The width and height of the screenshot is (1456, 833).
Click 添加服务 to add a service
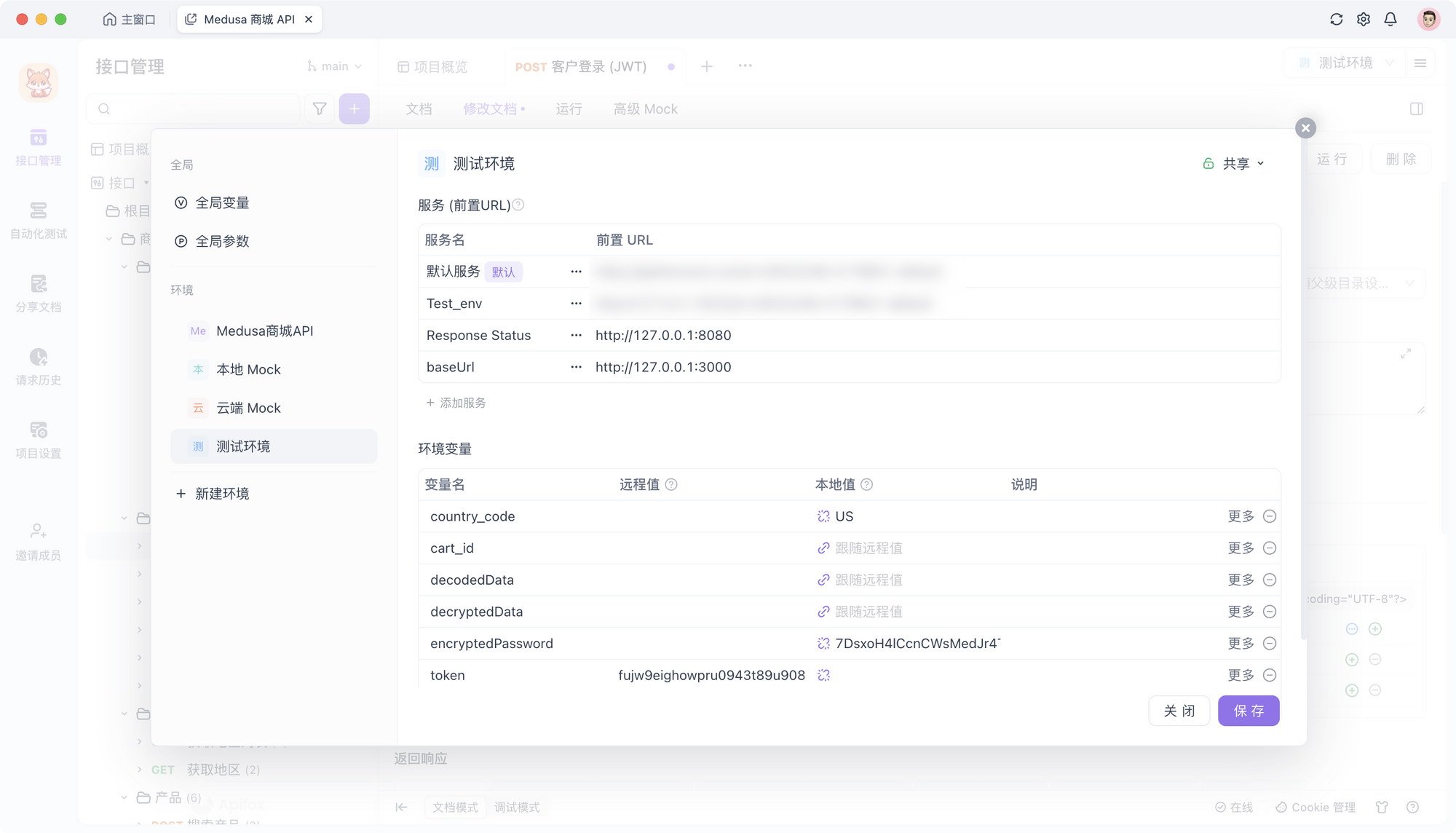click(x=456, y=403)
